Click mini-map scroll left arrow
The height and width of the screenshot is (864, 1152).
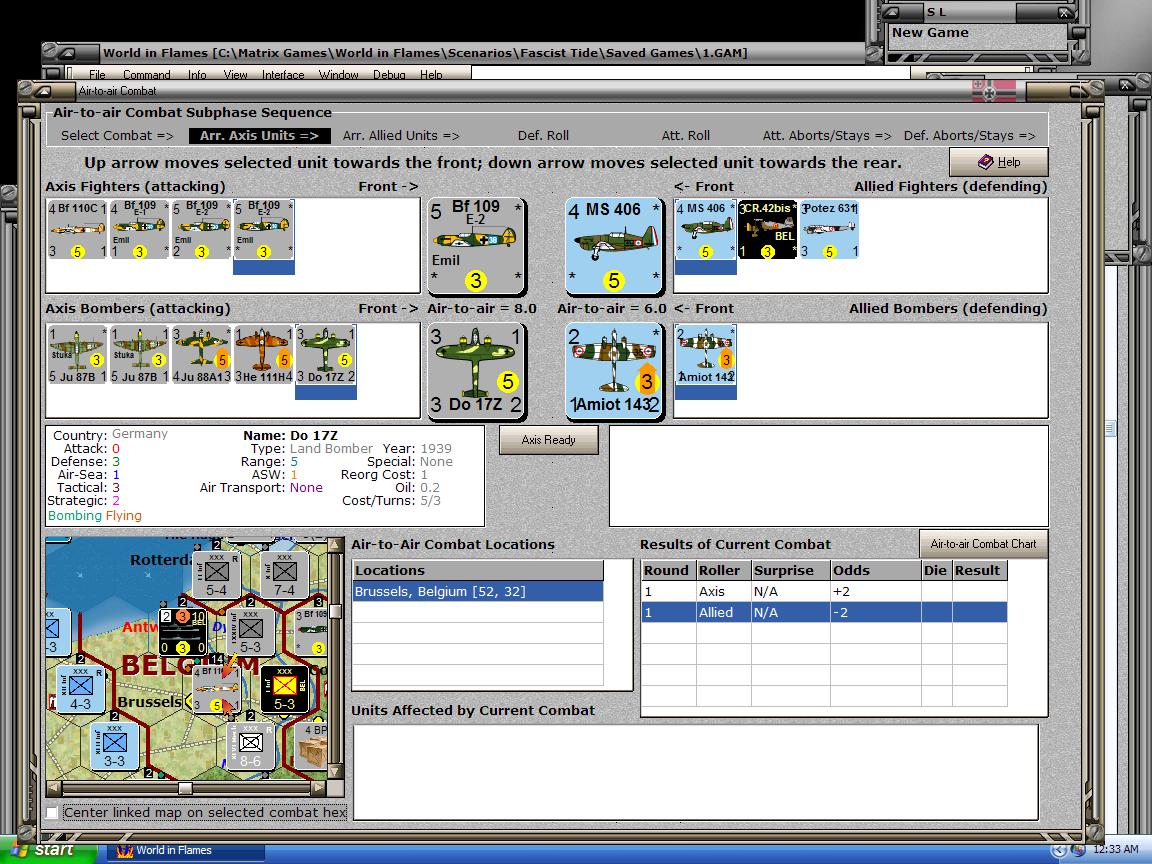coord(54,788)
